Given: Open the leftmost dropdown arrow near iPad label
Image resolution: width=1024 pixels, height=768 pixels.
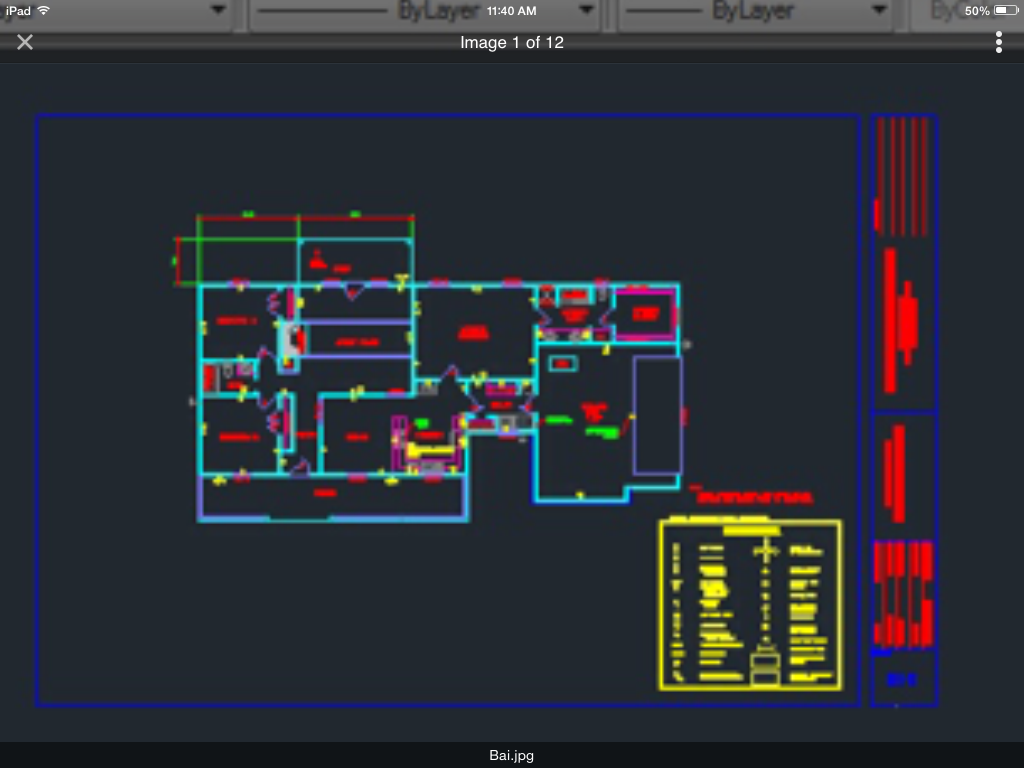Looking at the screenshot, I should (218, 12).
